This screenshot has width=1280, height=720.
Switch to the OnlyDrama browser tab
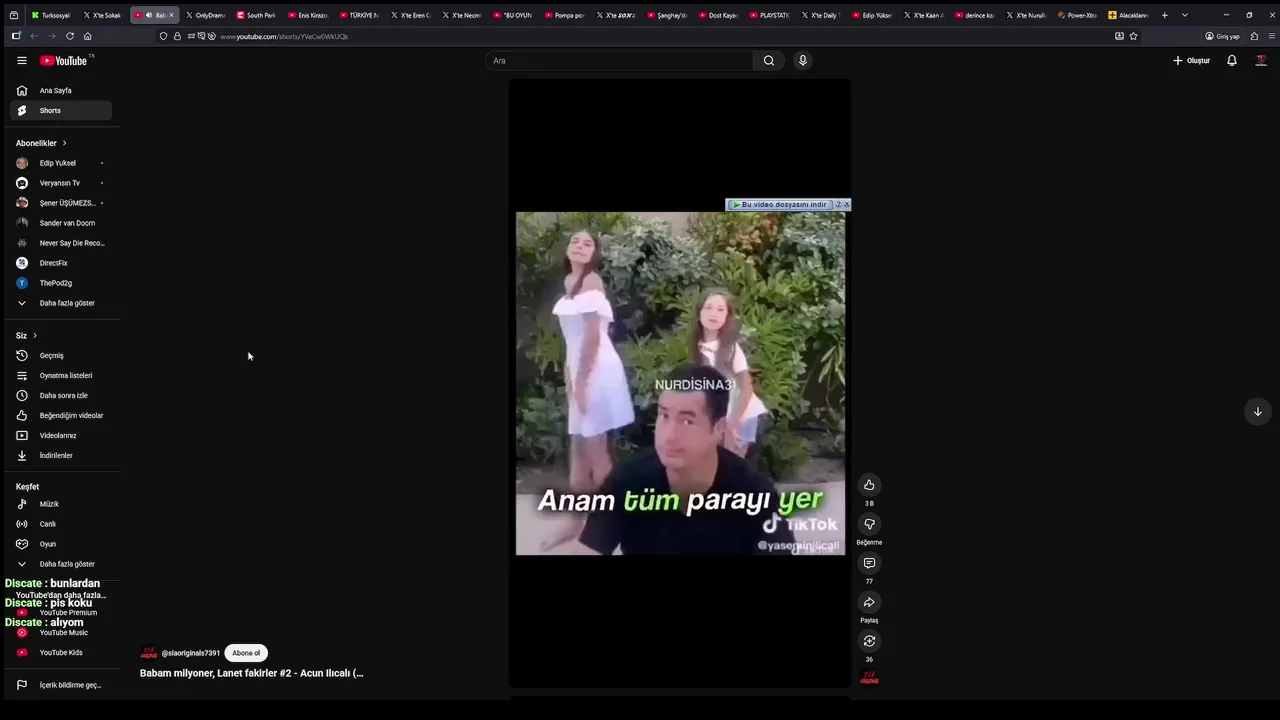[205, 15]
